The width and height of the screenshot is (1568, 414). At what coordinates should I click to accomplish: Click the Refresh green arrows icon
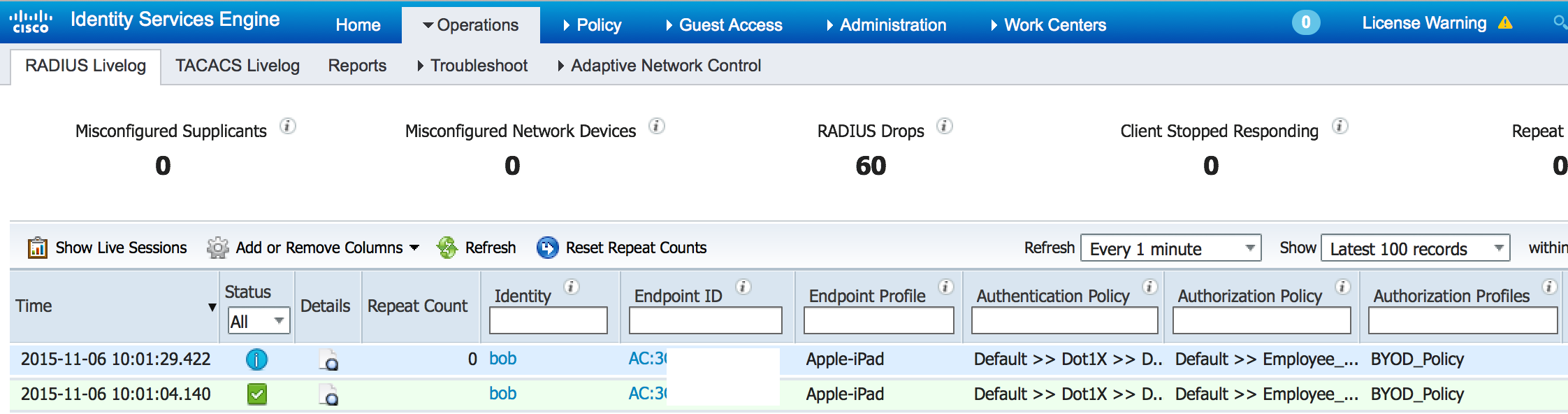pyautogui.click(x=447, y=248)
